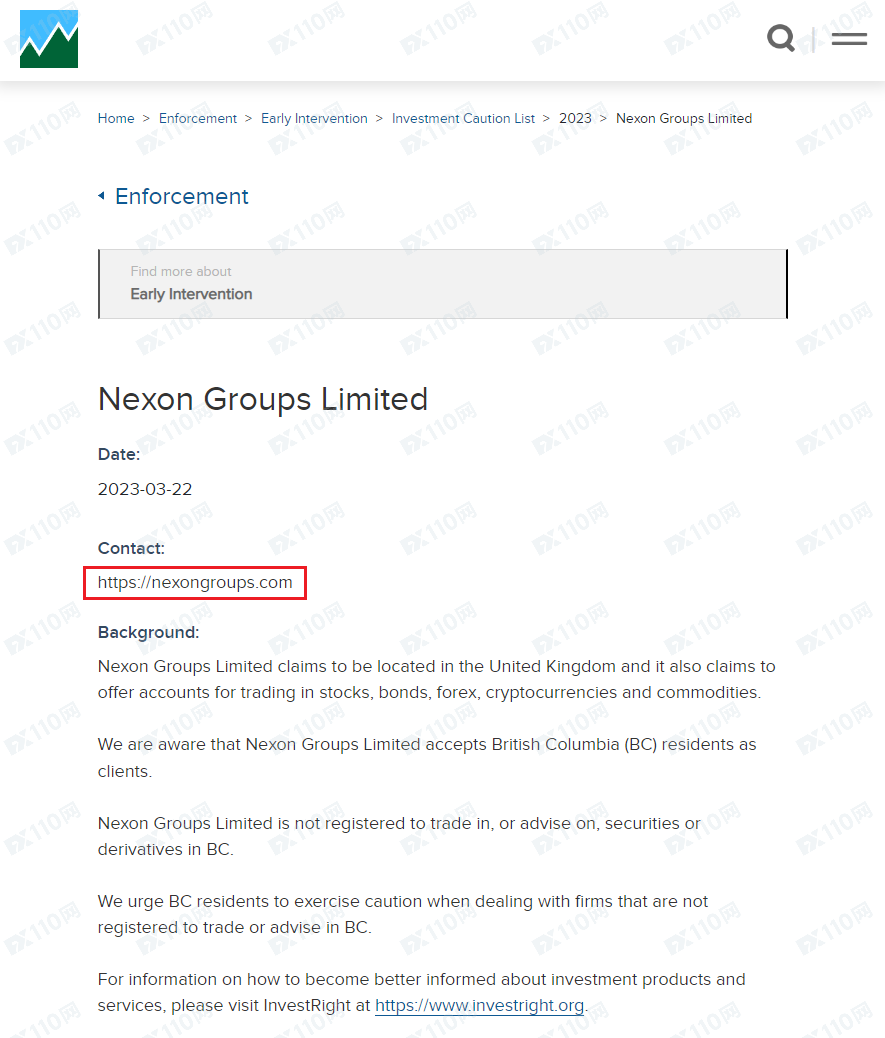Expand the Find more about Early Intervention box
Image resolution: width=885 pixels, height=1038 pixels.
coord(442,284)
